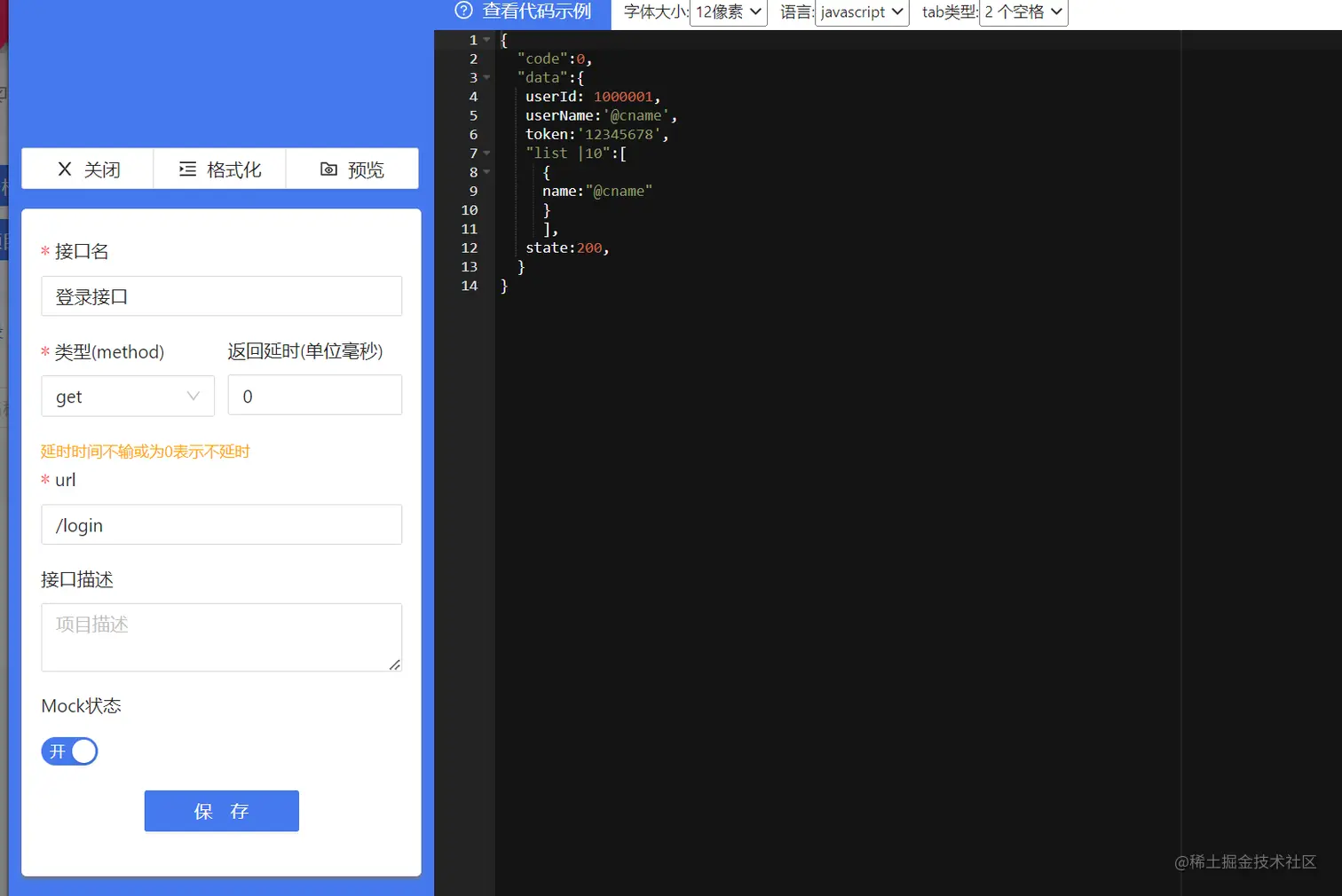The width and height of the screenshot is (1342, 896).
Task: Click the indent icon beside 格式化
Action: coord(187,169)
